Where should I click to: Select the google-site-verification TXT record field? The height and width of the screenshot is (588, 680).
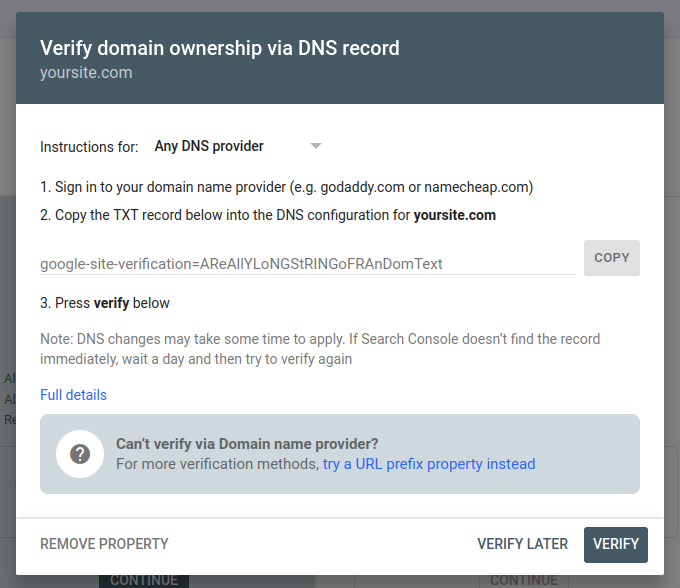pyautogui.click(x=307, y=264)
